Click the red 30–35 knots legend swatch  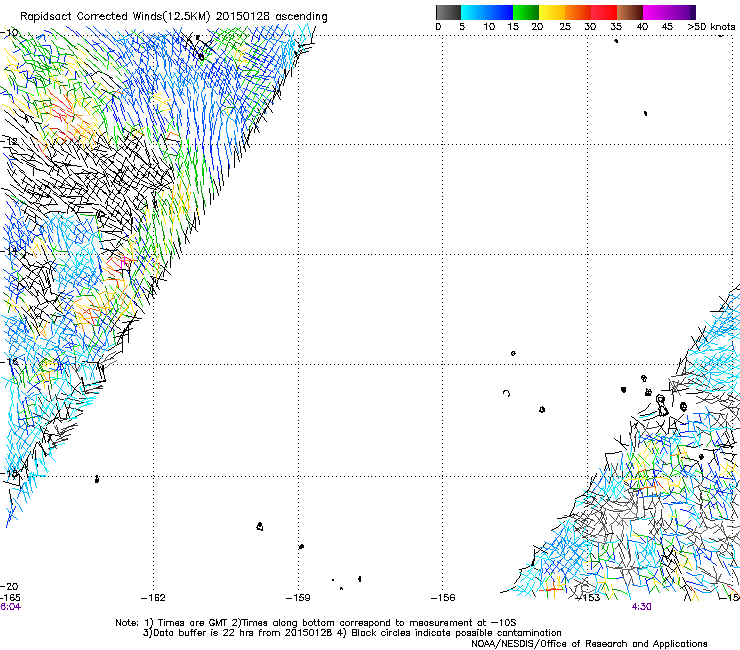click(604, 12)
